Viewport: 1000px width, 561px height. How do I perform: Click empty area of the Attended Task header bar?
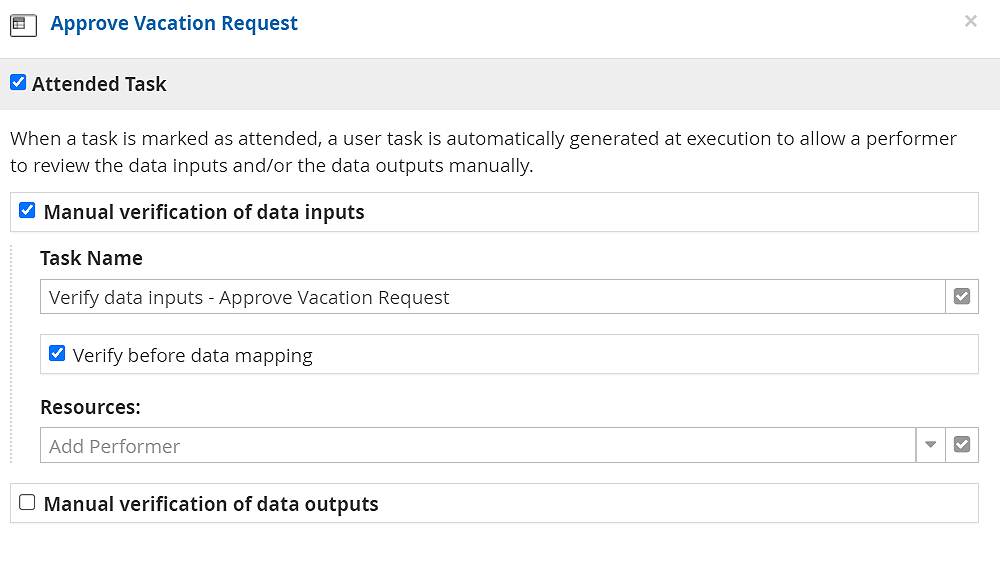[x=600, y=84]
